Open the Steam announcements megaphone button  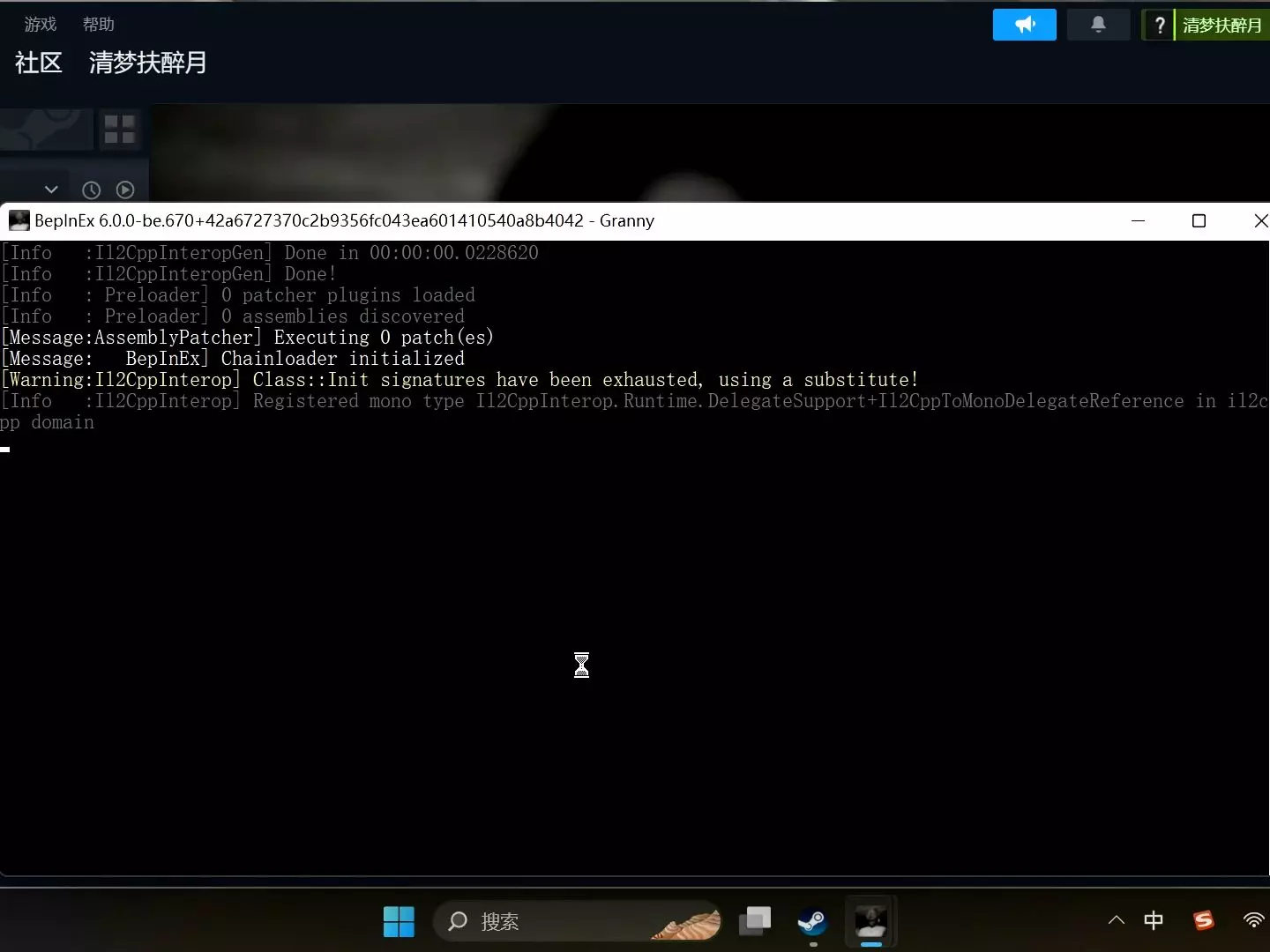(x=1024, y=25)
